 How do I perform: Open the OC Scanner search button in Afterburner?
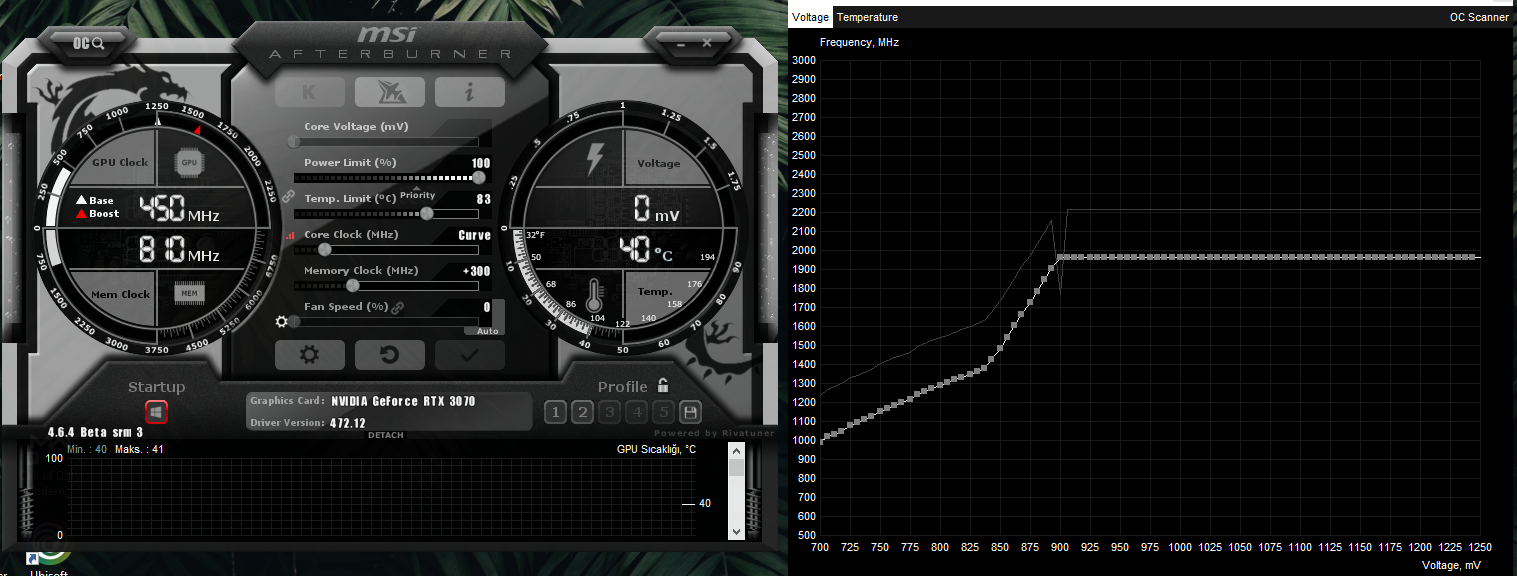pos(88,43)
